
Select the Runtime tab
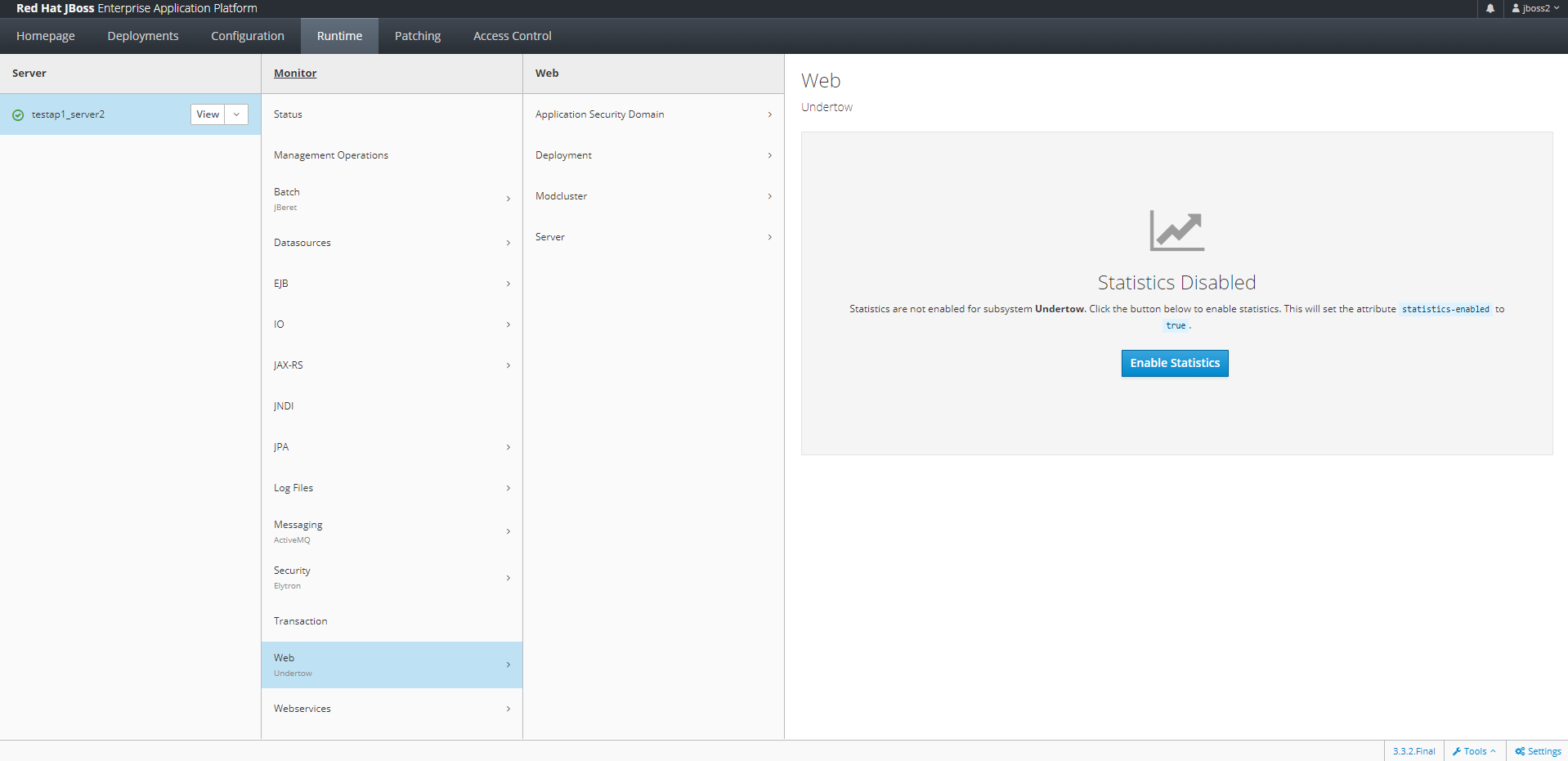[x=339, y=36]
